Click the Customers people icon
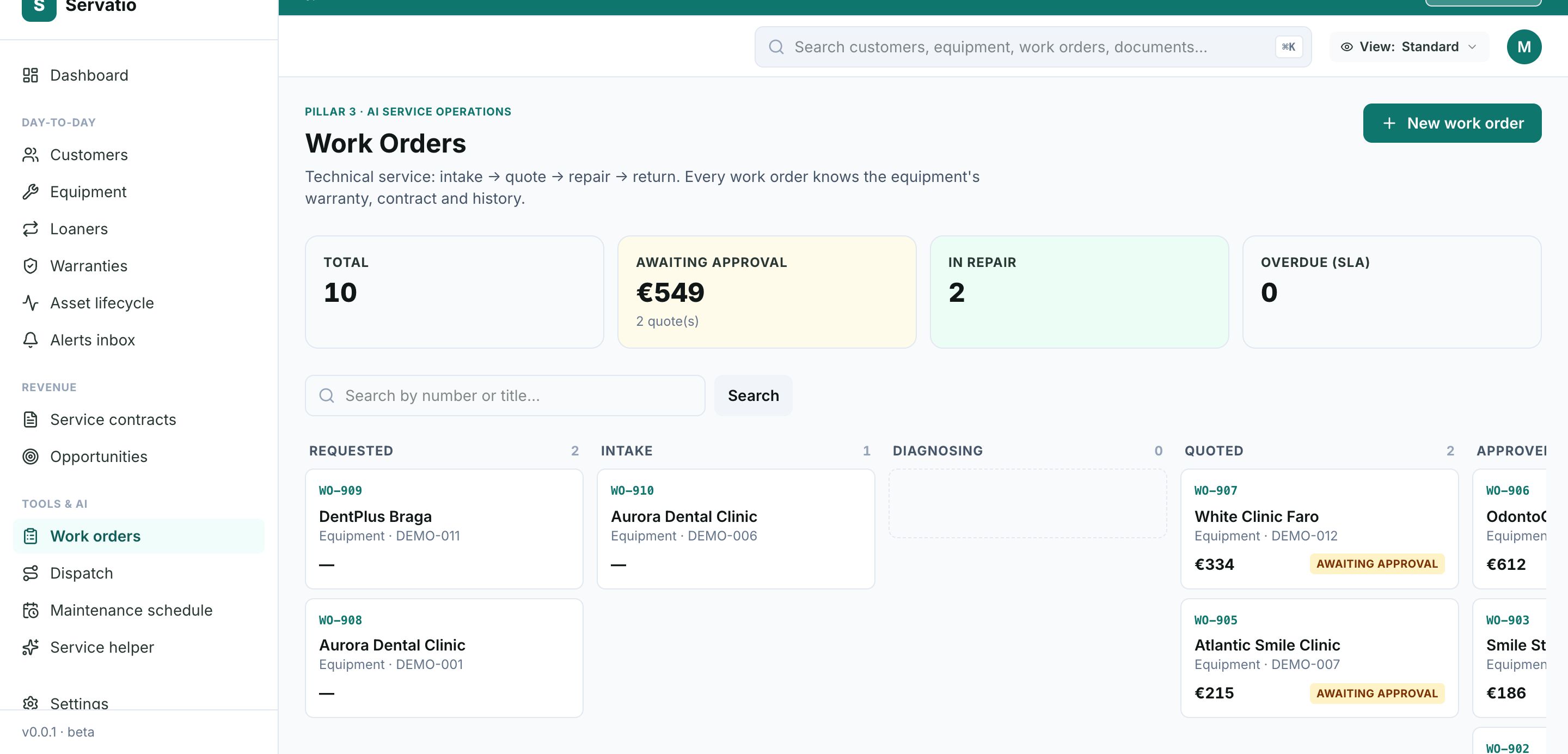Viewport: 1568px width, 754px height. [x=30, y=155]
